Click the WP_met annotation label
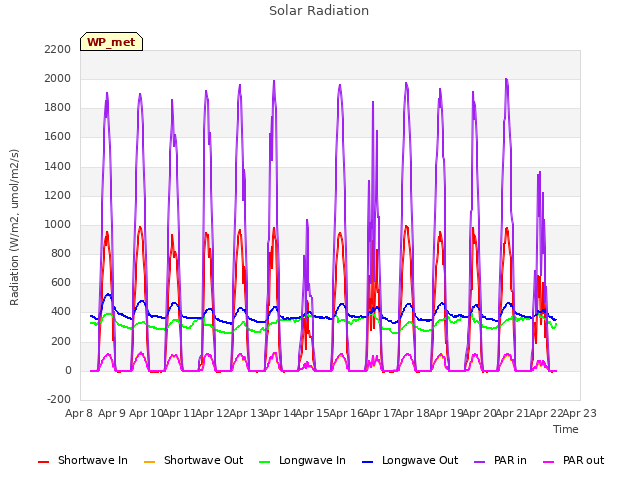Image resolution: width=640 pixels, height=480 pixels. 111,42
